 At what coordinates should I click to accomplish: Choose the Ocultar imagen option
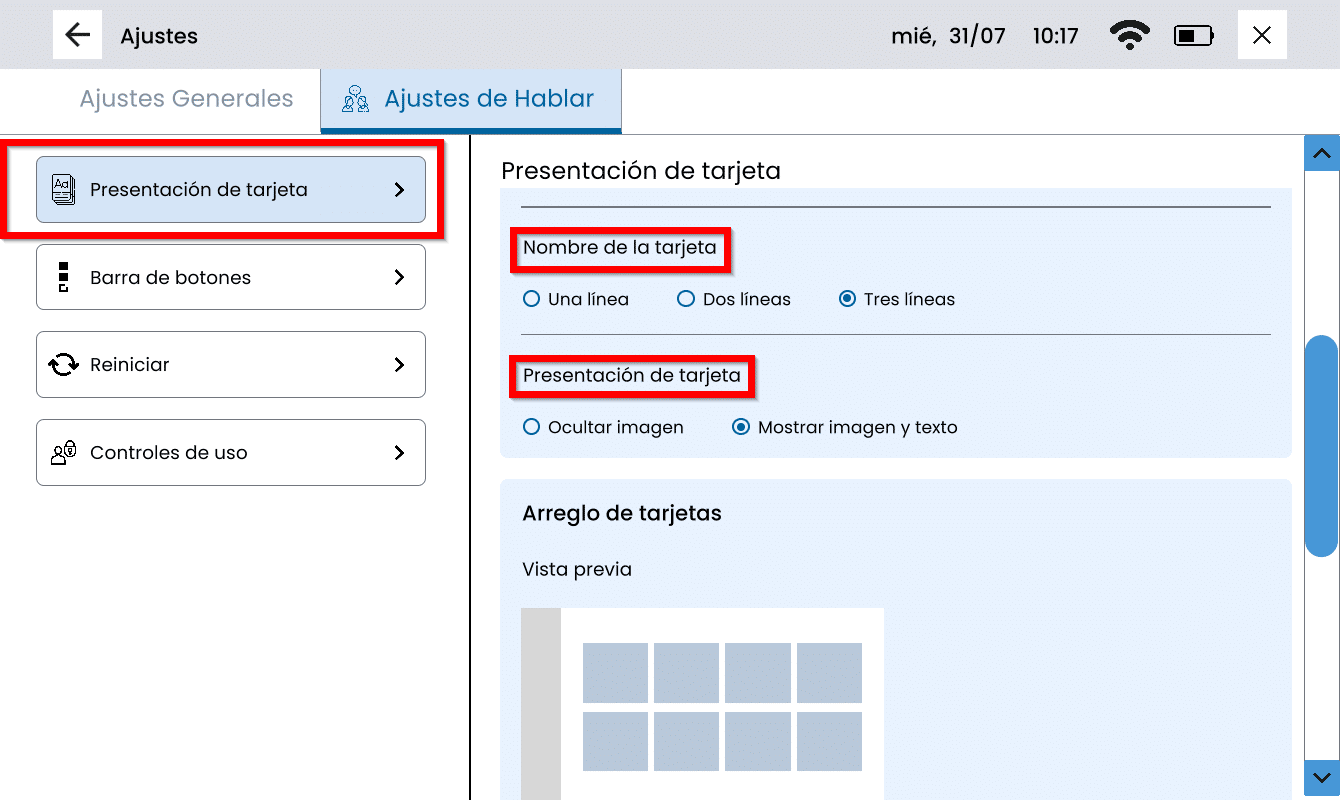(x=532, y=427)
